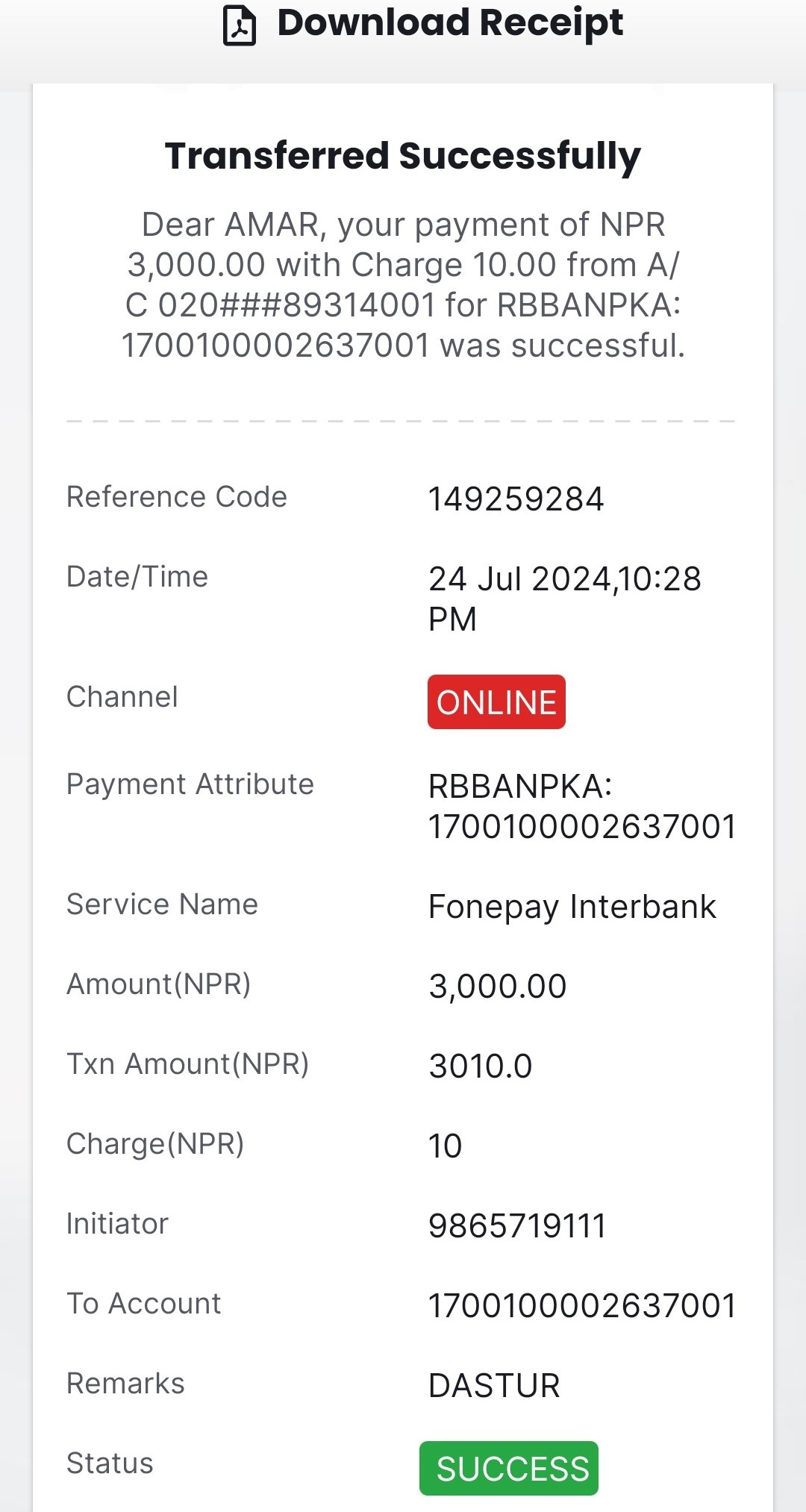Click the Payment Attribute label

tap(190, 784)
